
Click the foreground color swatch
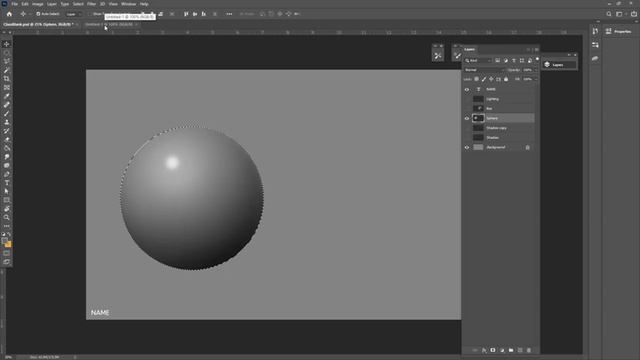click(5, 241)
